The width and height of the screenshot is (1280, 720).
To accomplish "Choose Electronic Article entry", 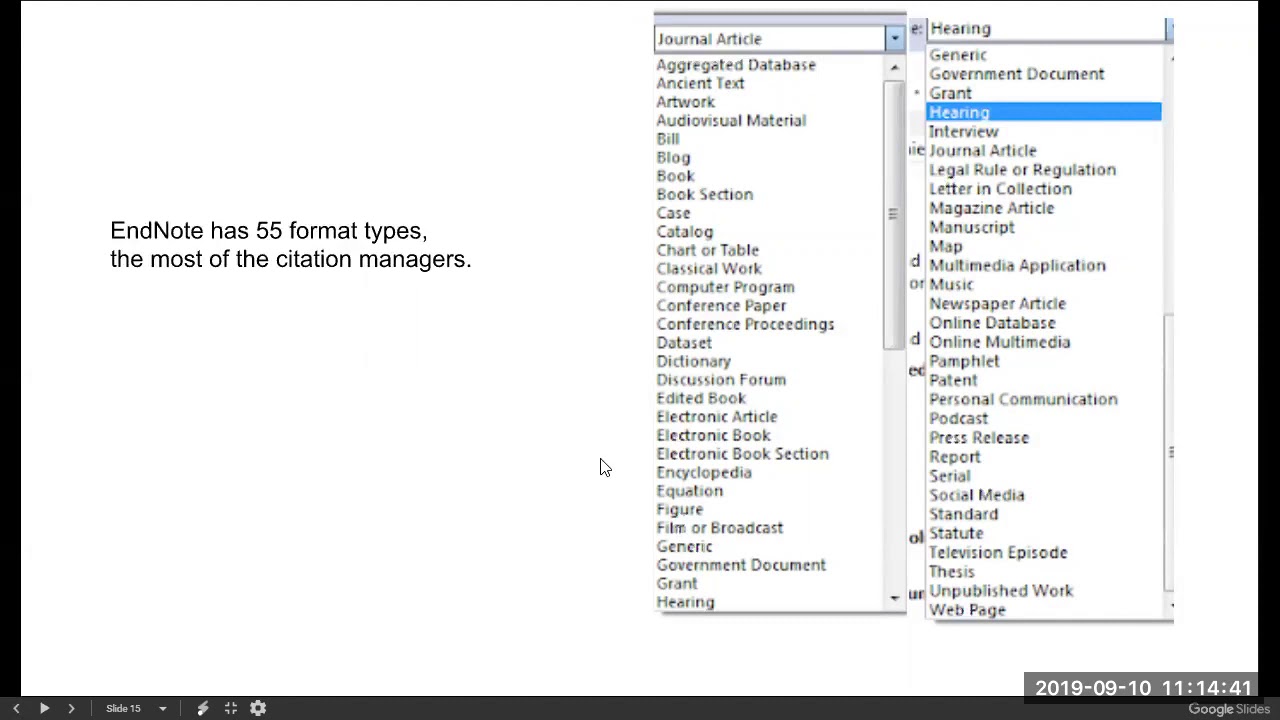I will 716,416.
